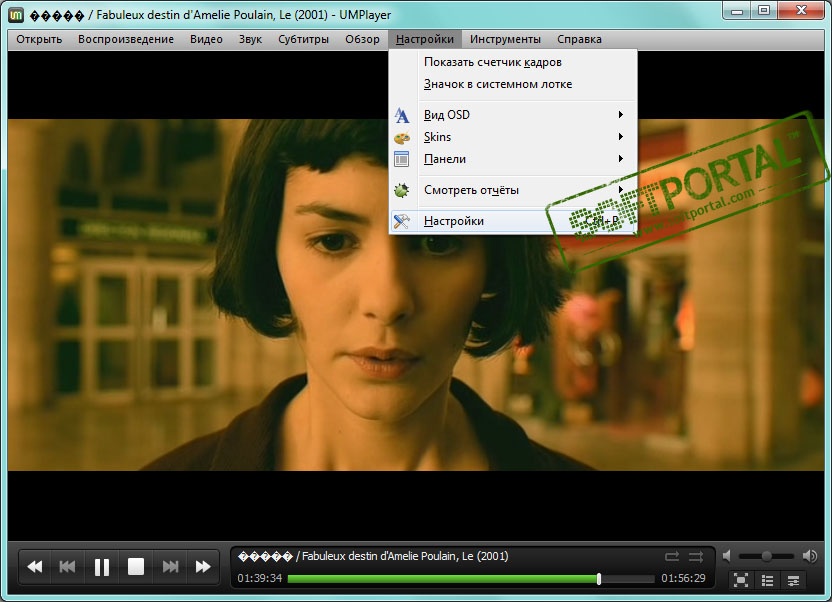Expand the Skins submenu
Image resolution: width=832 pixels, height=602 pixels.
513,137
